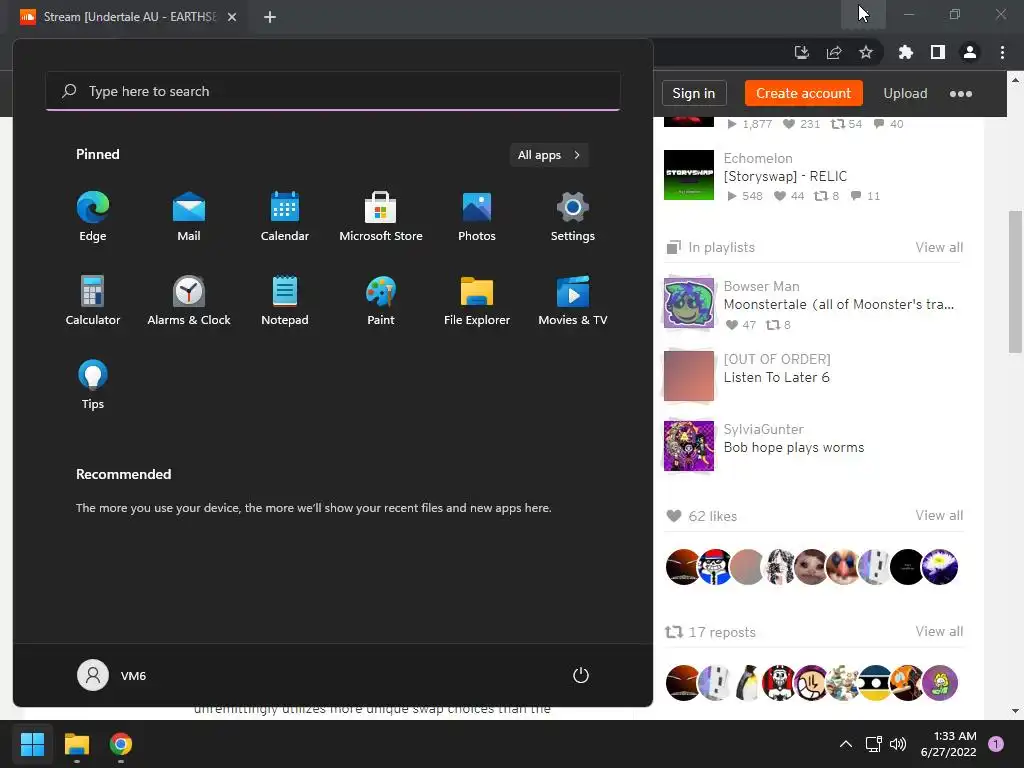Open a new Chrome tab
Viewport: 1024px width, 768px height.
point(270,17)
